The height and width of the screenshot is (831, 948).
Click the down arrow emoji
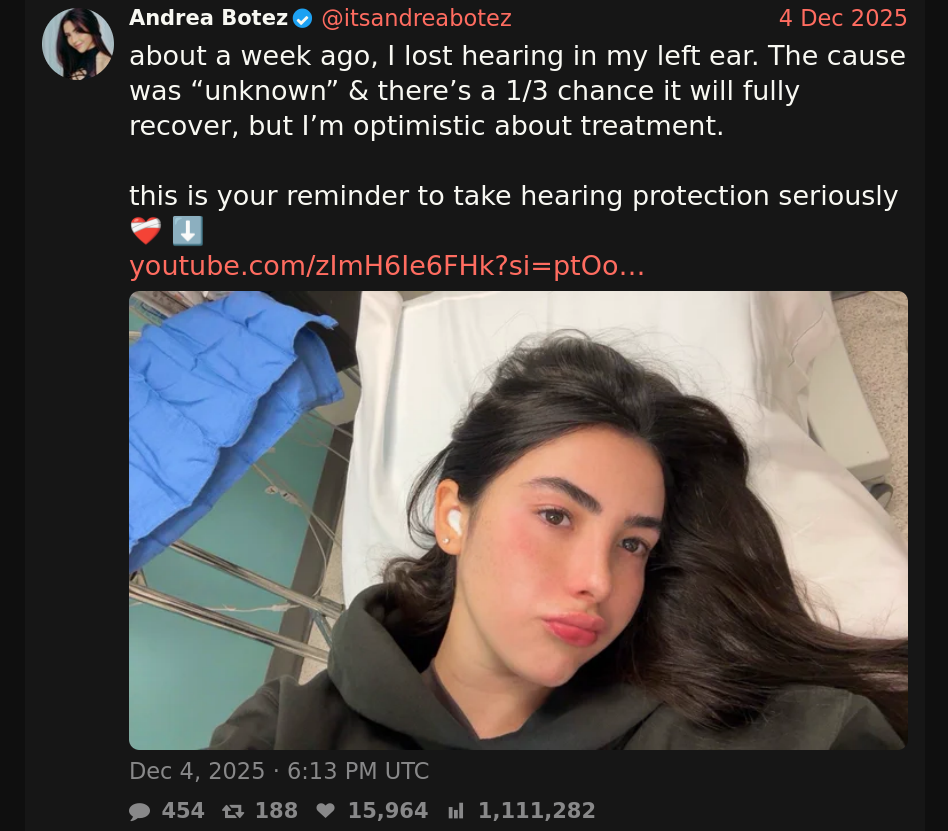[x=187, y=231]
